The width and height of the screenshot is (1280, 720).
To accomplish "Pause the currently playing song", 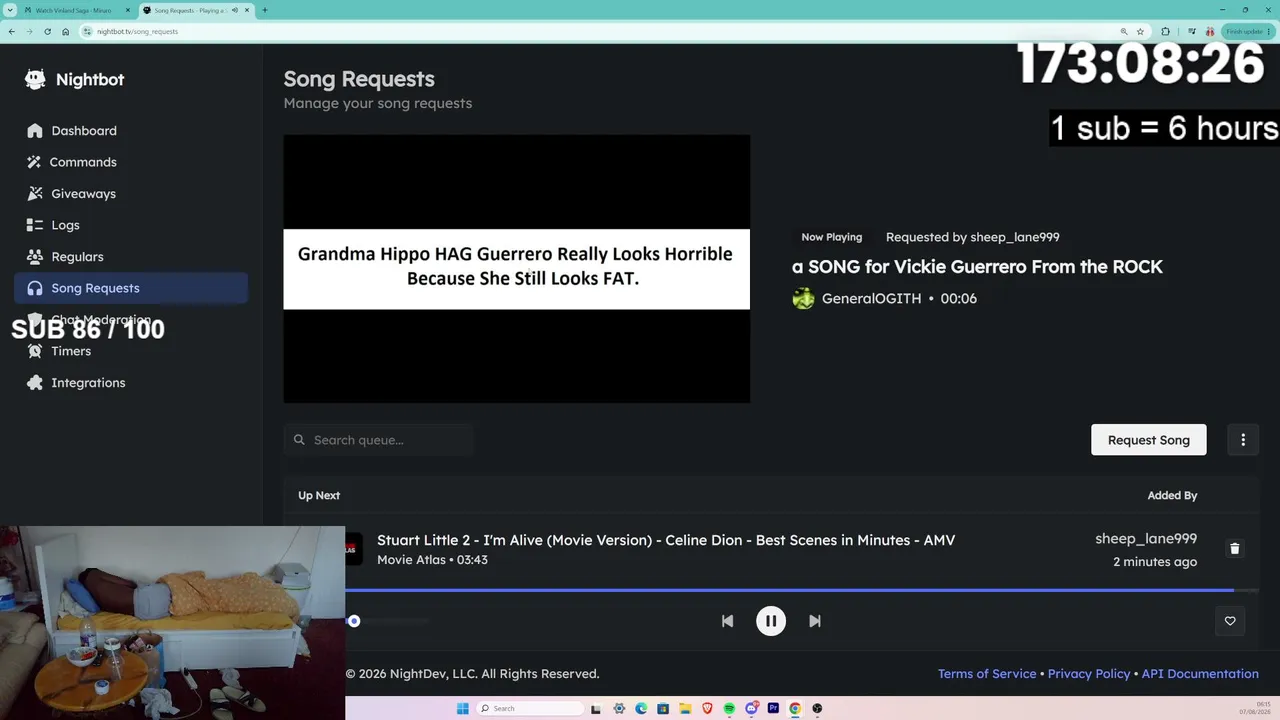I will pos(771,621).
